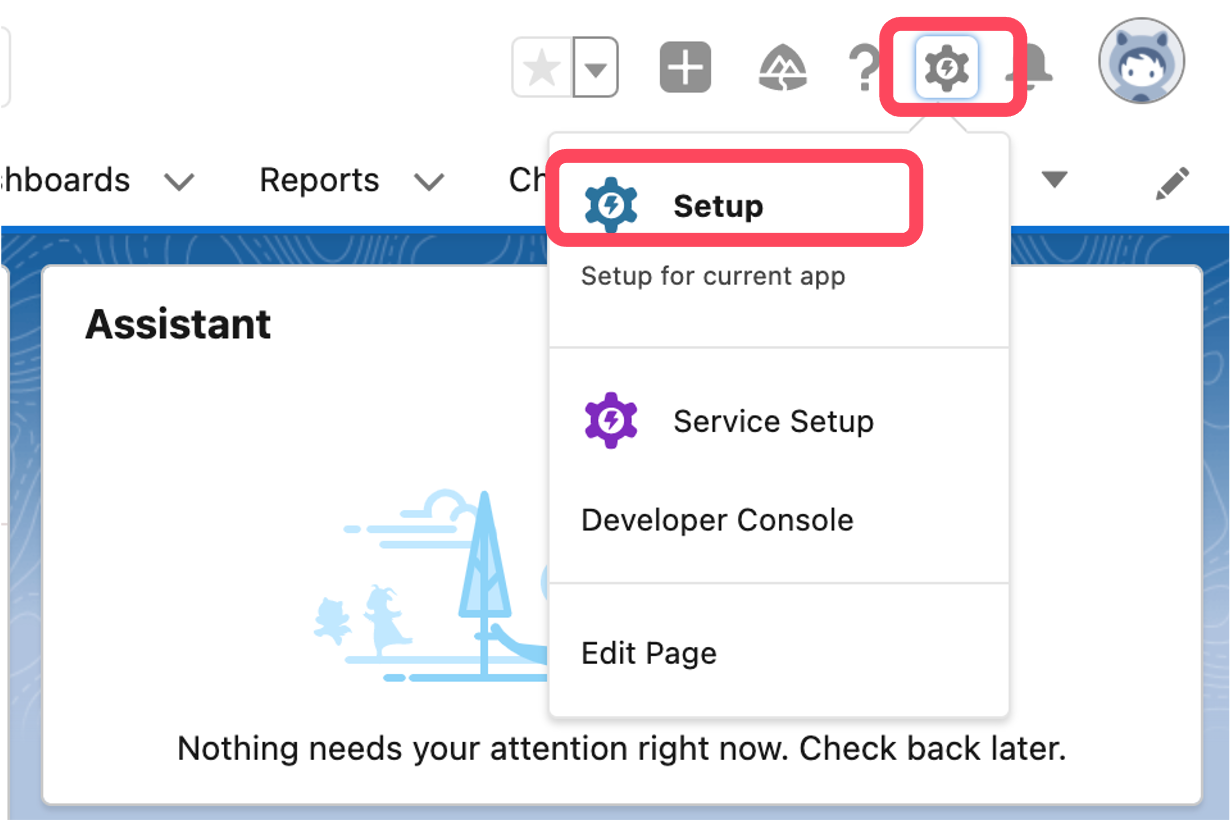Open the Global Actions plus icon
Image resolution: width=1232 pixels, height=820 pixels.
coord(685,69)
